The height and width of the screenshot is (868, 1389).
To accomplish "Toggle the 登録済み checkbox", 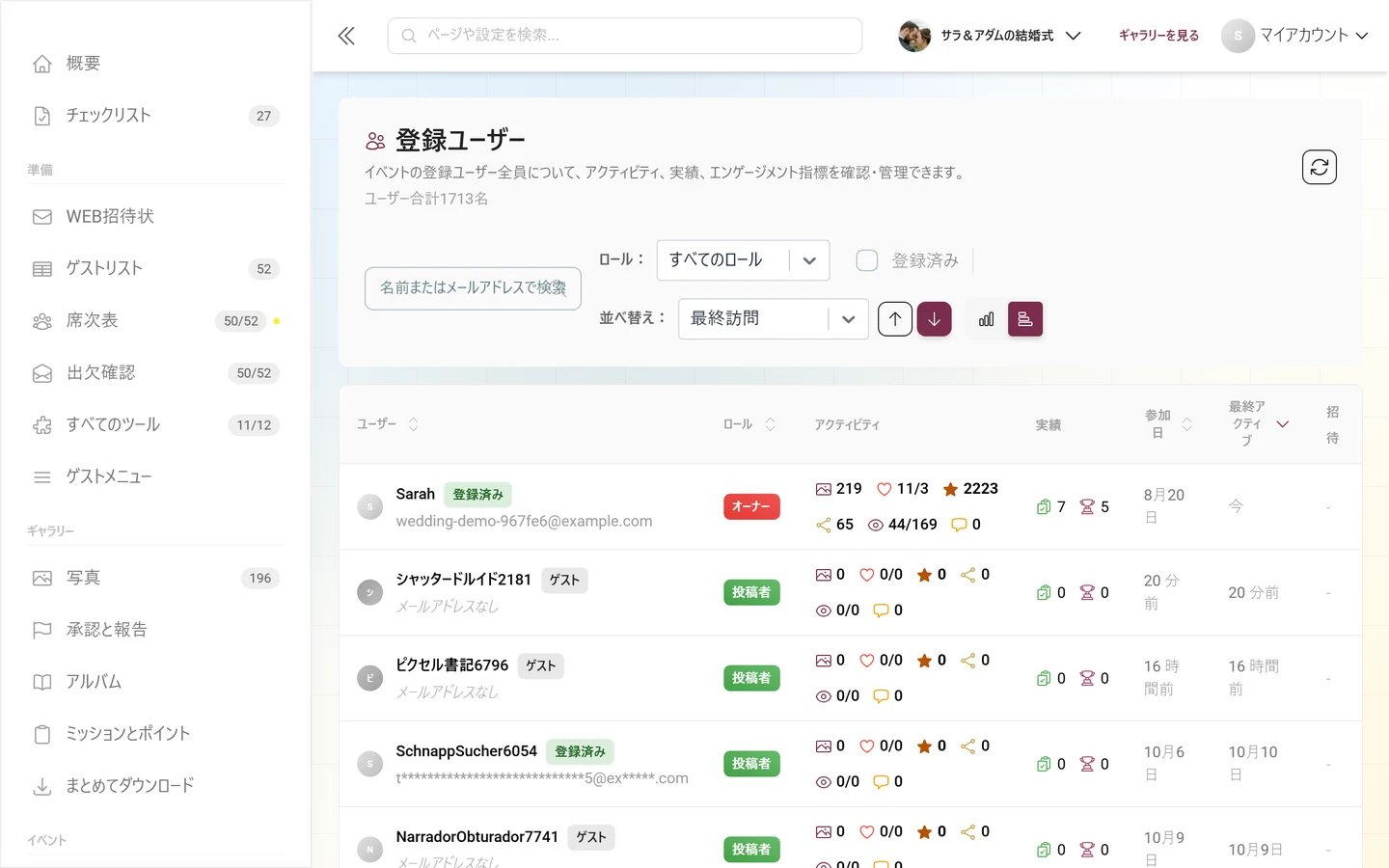I will pos(867,260).
